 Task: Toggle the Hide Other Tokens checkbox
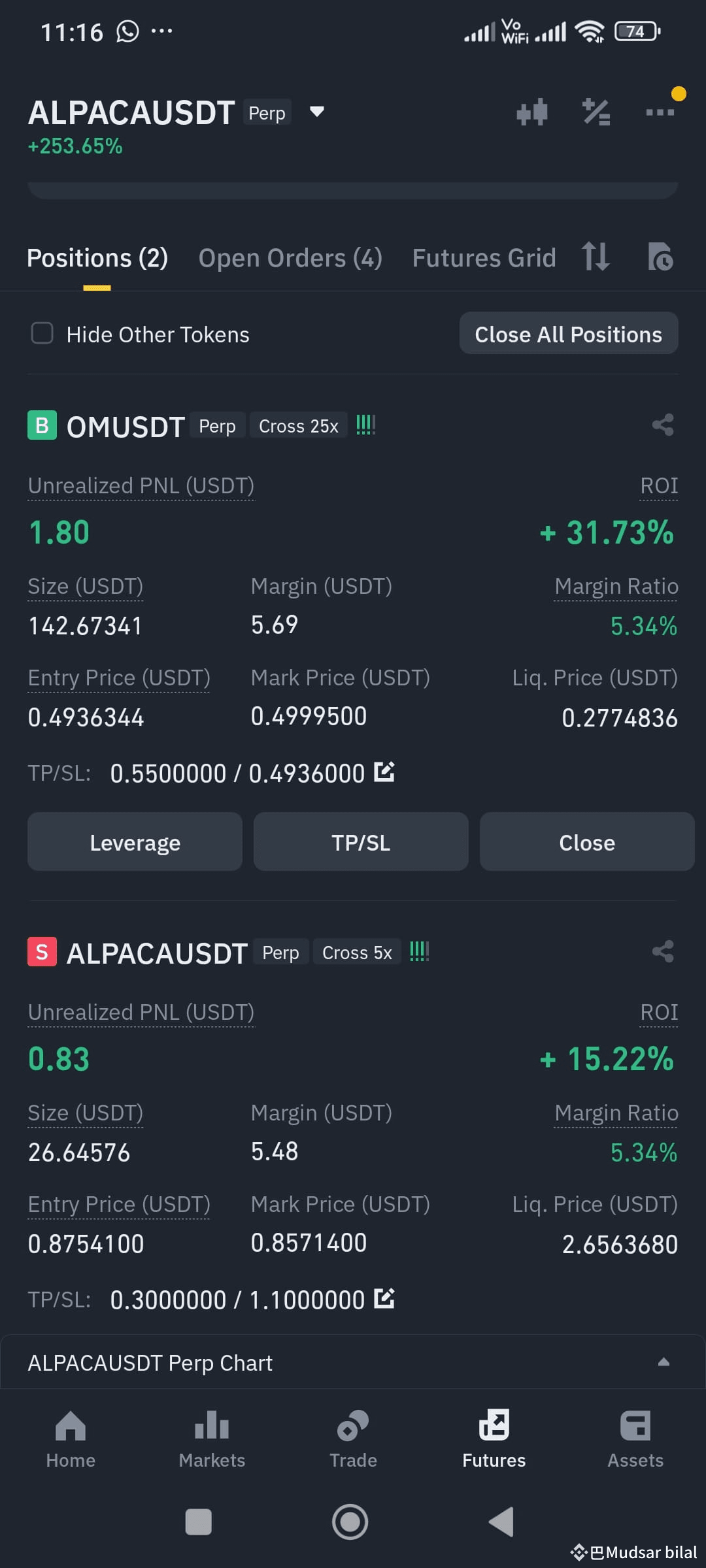pyautogui.click(x=42, y=333)
